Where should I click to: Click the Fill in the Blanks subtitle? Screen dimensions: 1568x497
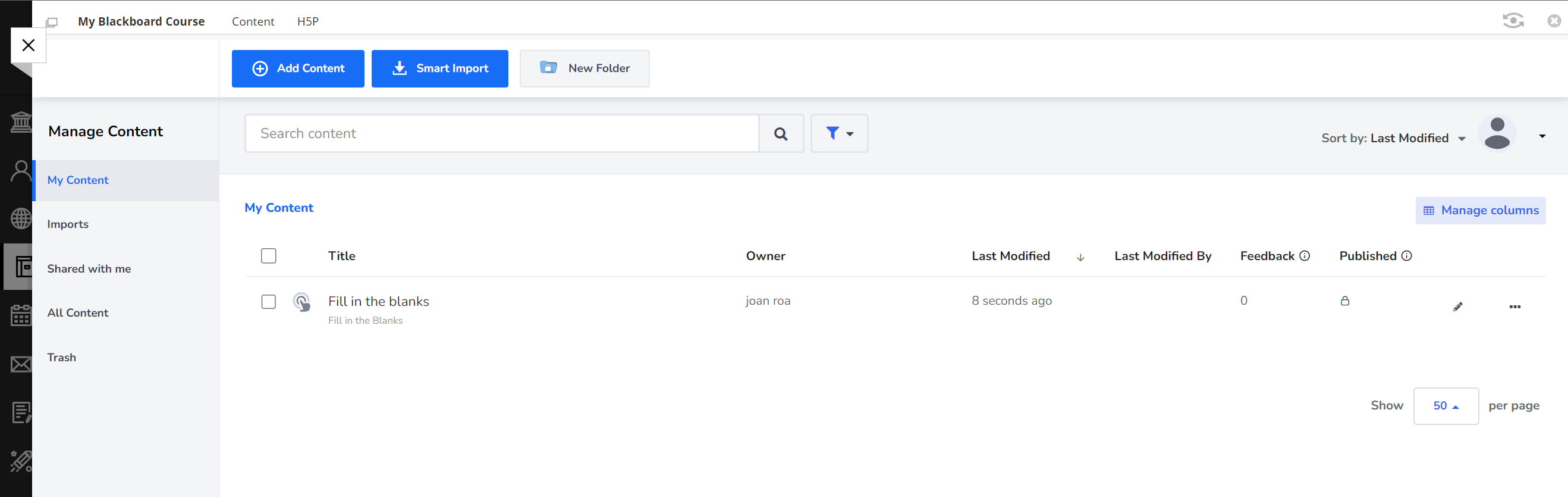click(365, 320)
